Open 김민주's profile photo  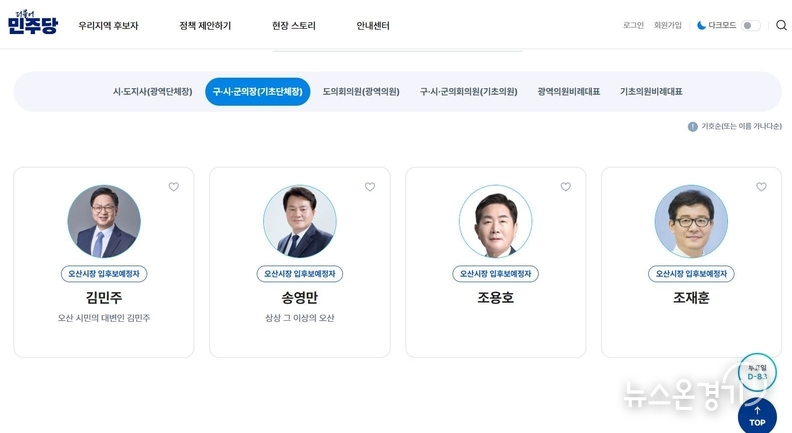pos(104,222)
